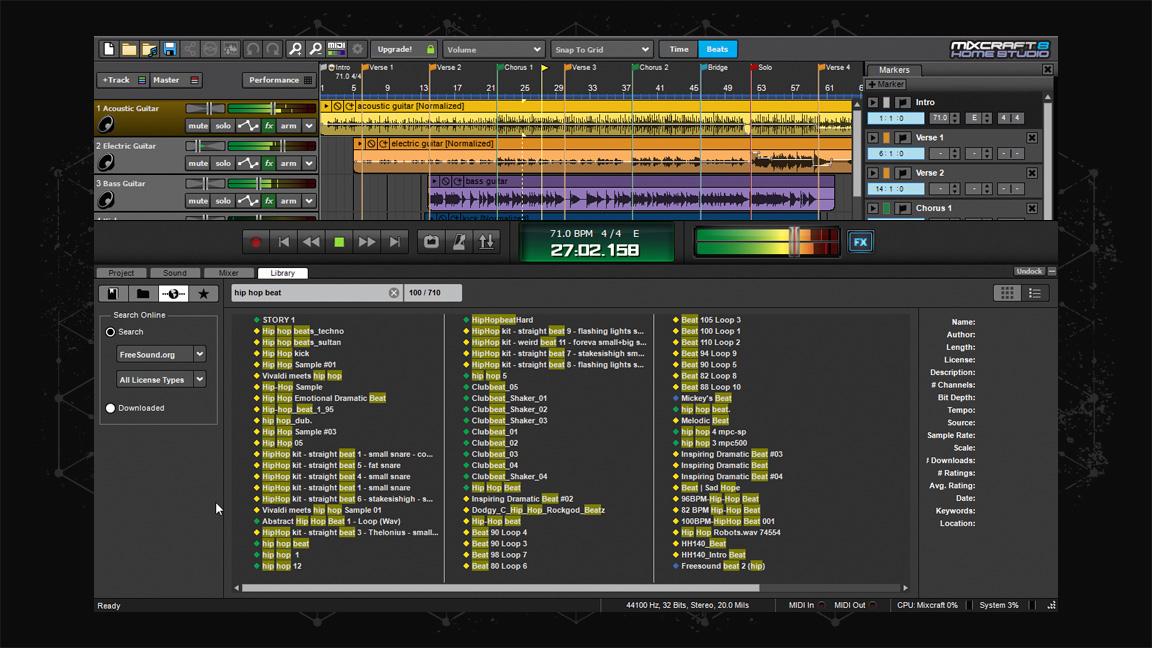Switch to the Mixer tab
Screen dimensions: 1152x648
click(229, 272)
